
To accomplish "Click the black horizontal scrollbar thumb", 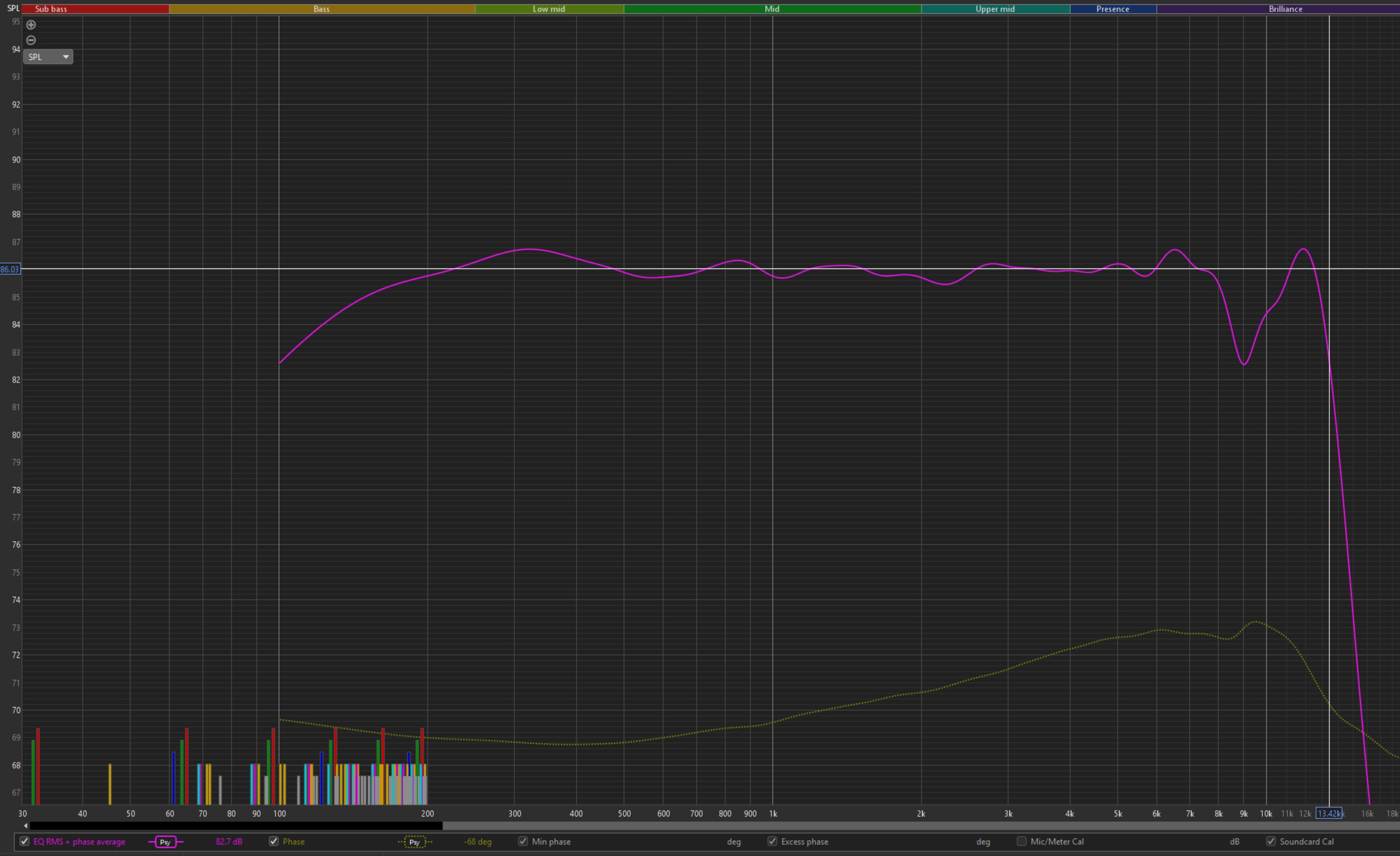I will pos(236,825).
